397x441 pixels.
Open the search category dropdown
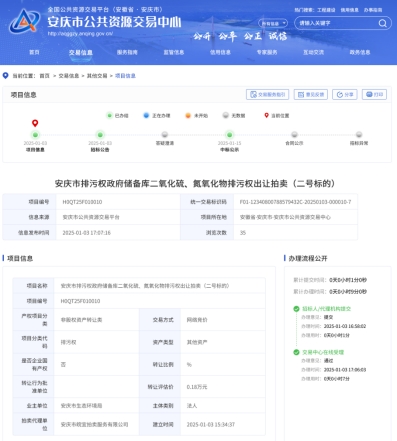click(273, 23)
